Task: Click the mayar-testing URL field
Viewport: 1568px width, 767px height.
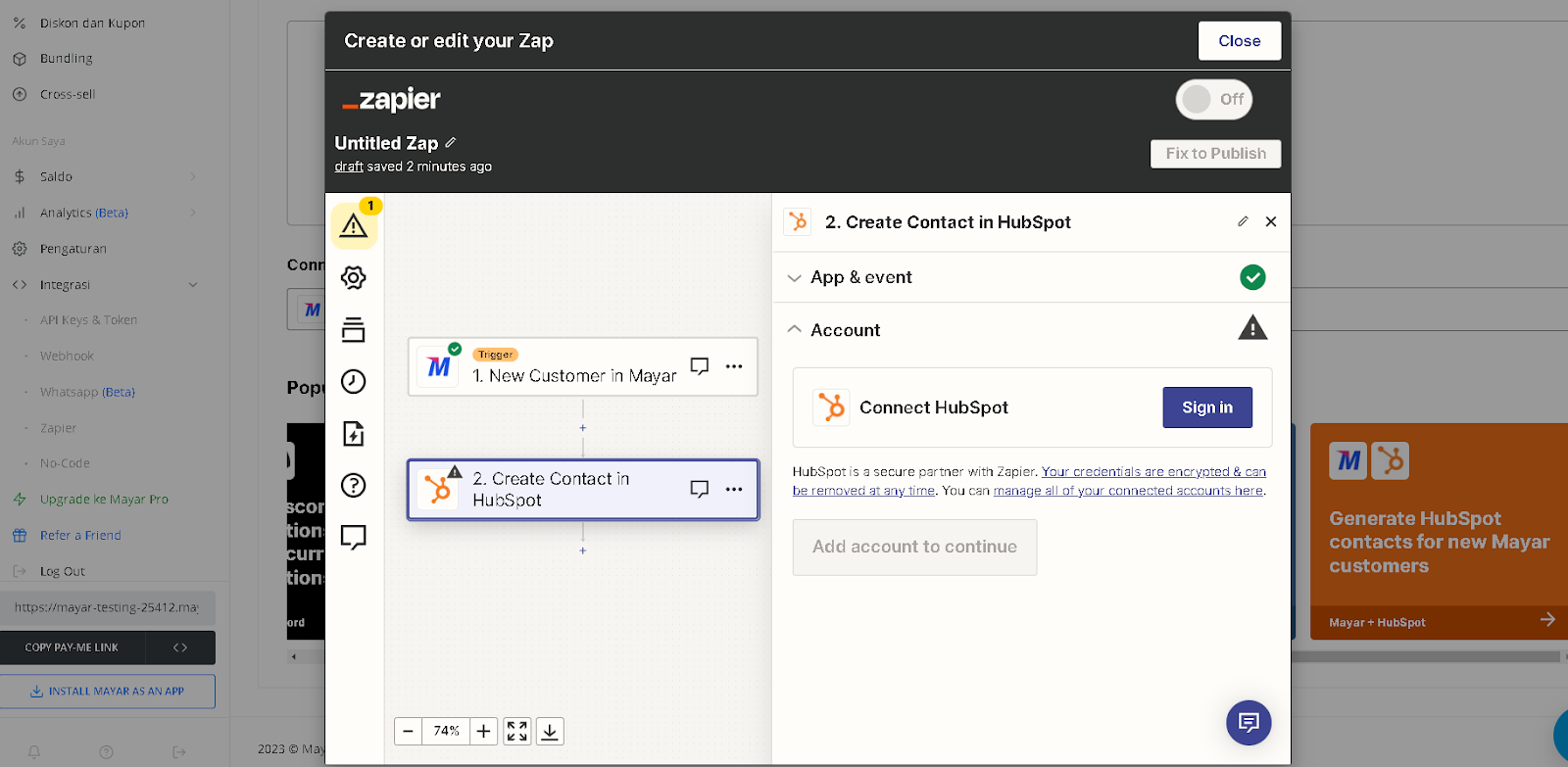Action: coord(107,607)
